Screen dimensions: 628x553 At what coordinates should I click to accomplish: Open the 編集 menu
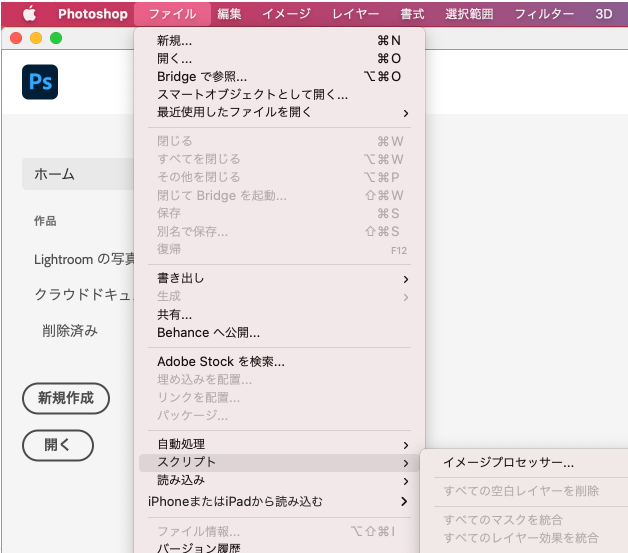pos(229,14)
